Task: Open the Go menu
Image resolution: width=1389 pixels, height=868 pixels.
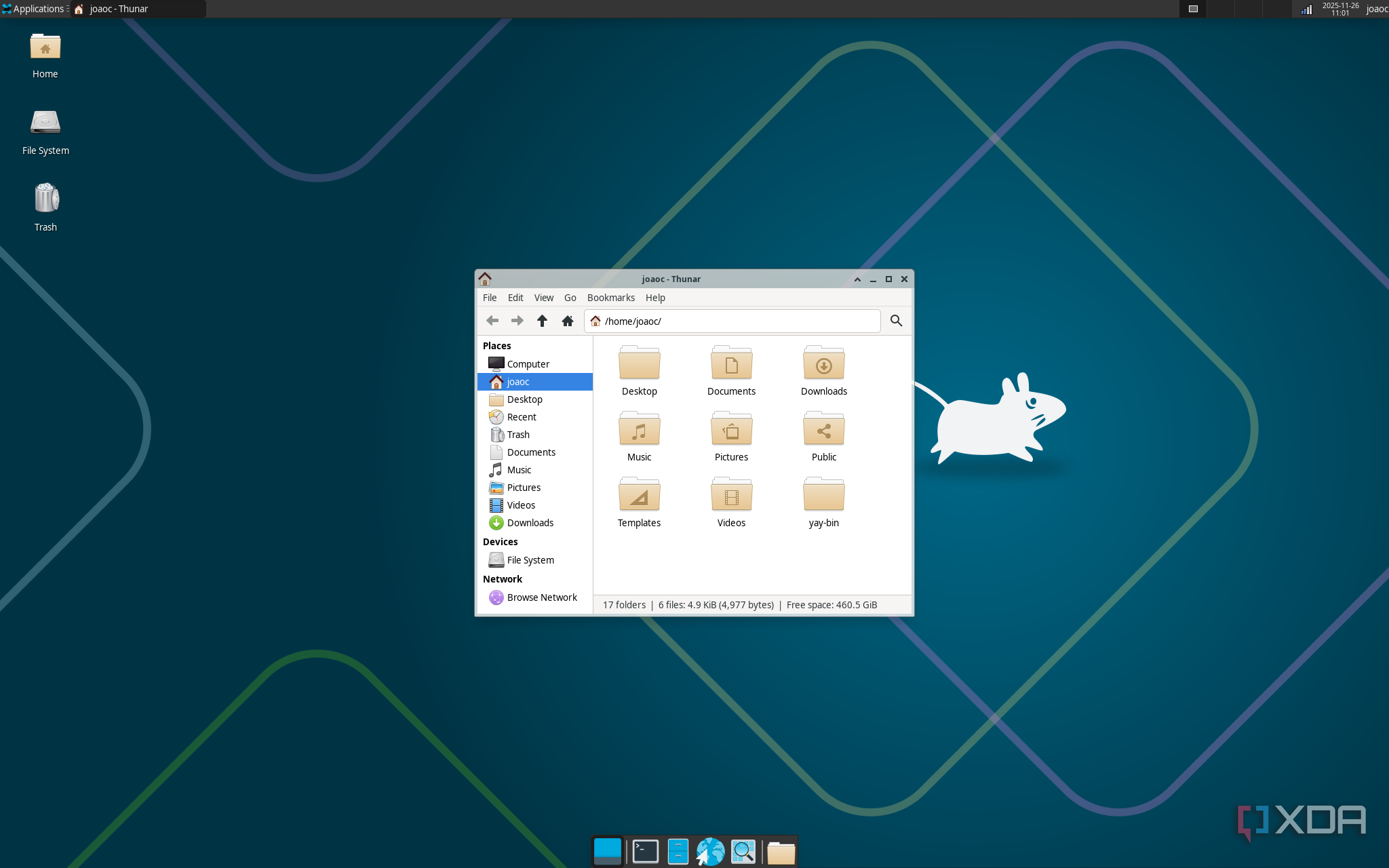Action: click(x=570, y=298)
